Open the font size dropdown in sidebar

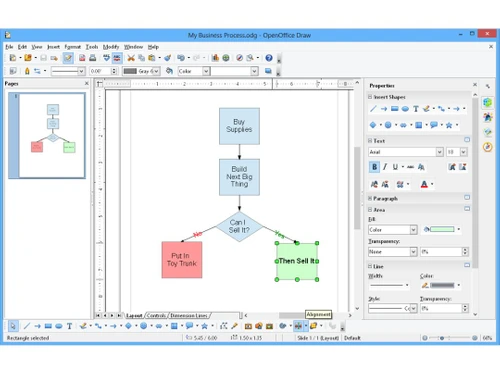[464, 152]
